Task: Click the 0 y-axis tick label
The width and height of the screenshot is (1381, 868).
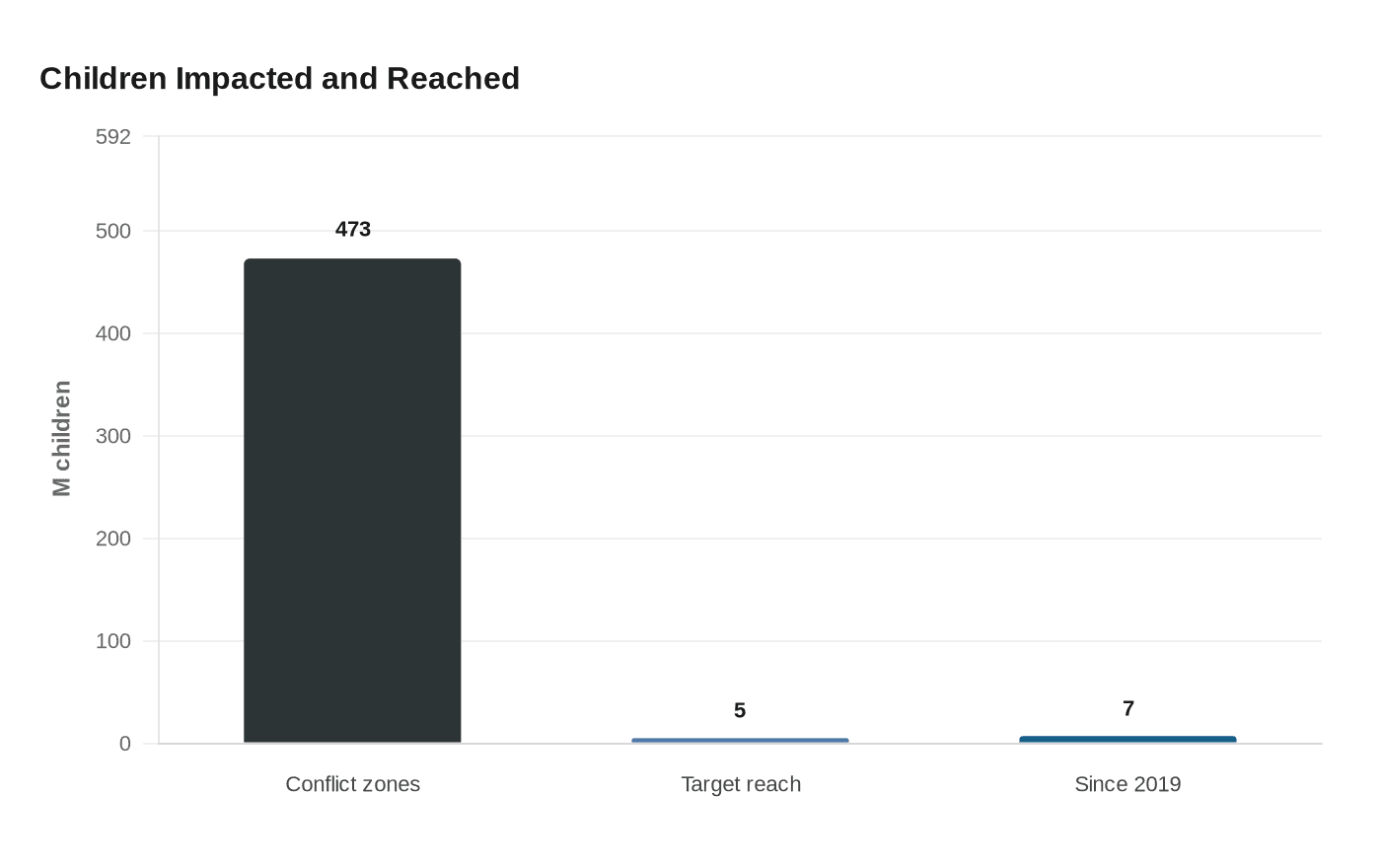Action: pyautogui.click(x=125, y=744)
